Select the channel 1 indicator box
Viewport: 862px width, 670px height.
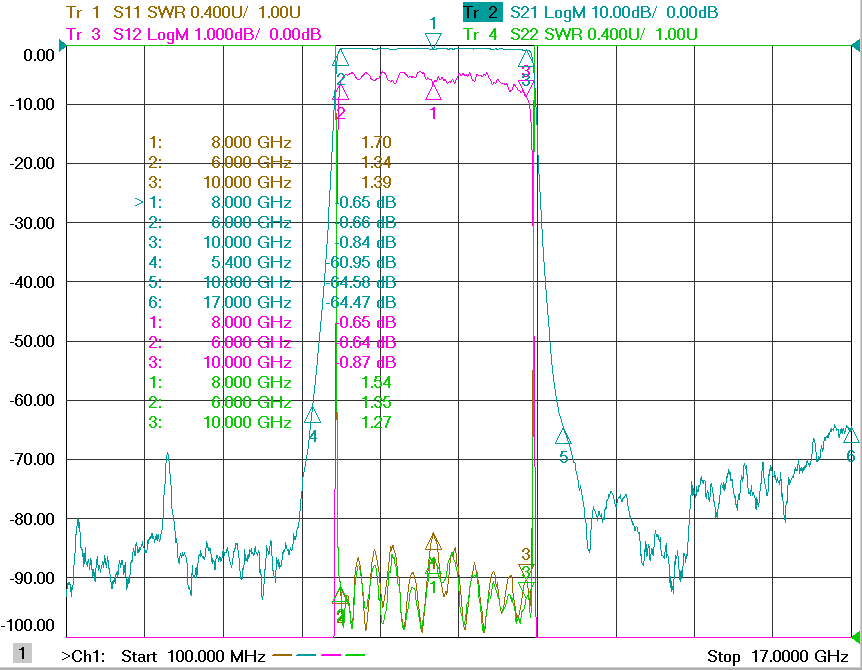[x=22, y=654]
